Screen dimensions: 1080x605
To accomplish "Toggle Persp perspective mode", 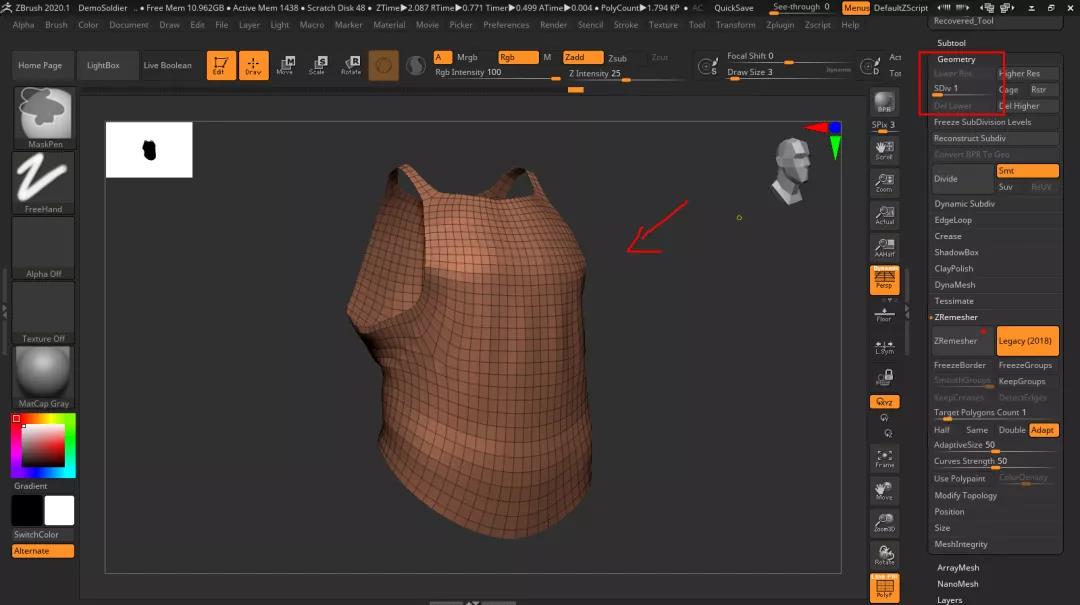I will click(884, 280).
